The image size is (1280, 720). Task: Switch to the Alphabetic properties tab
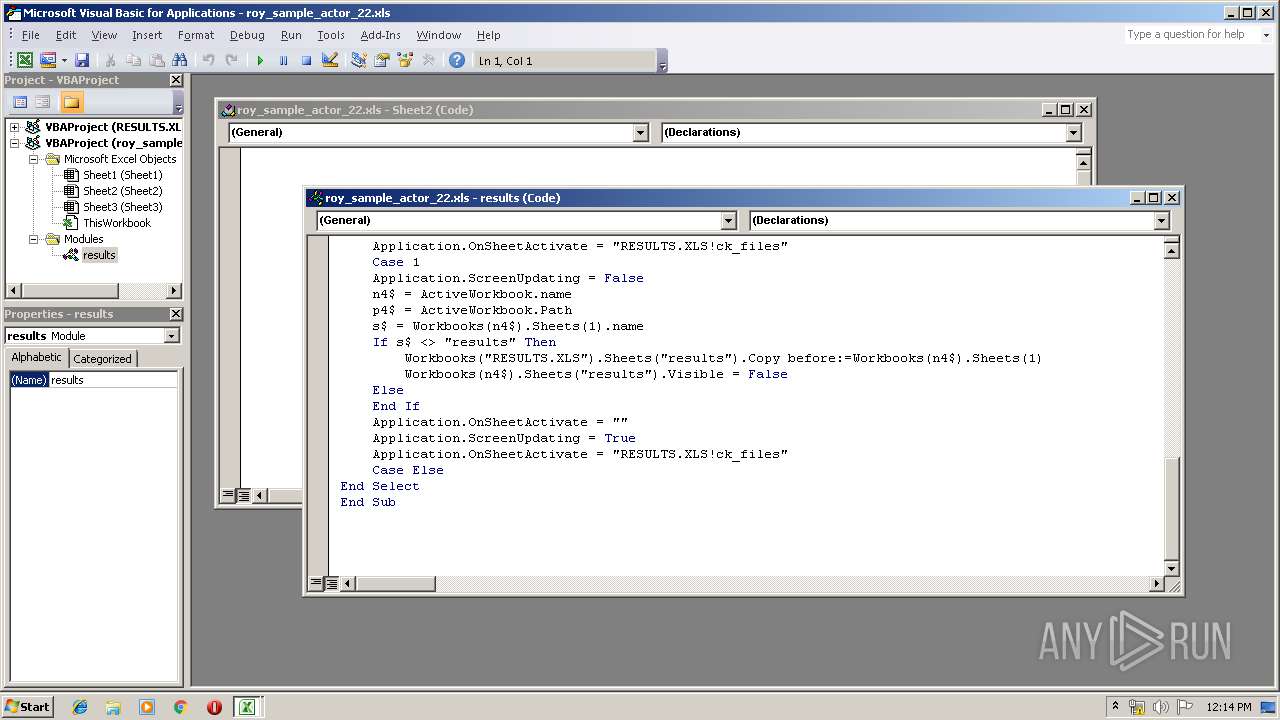tap(37, 358)
